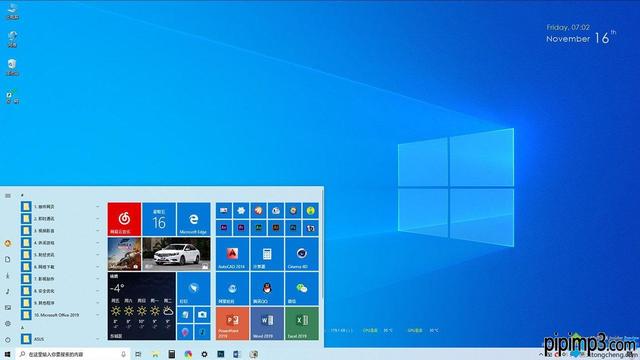Expand chevron of folder number 7
640x360 pixels.
[98, 279]
